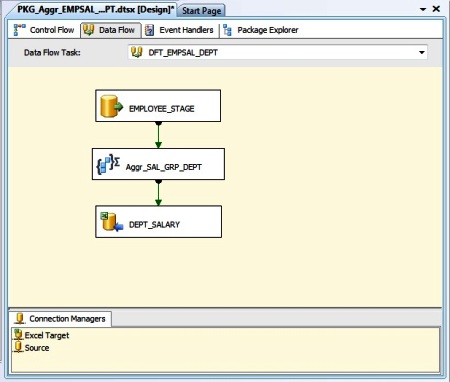Select the DEPT_SALARY destination label
Viewport: 450px width, 382px height.
[154, 225]
